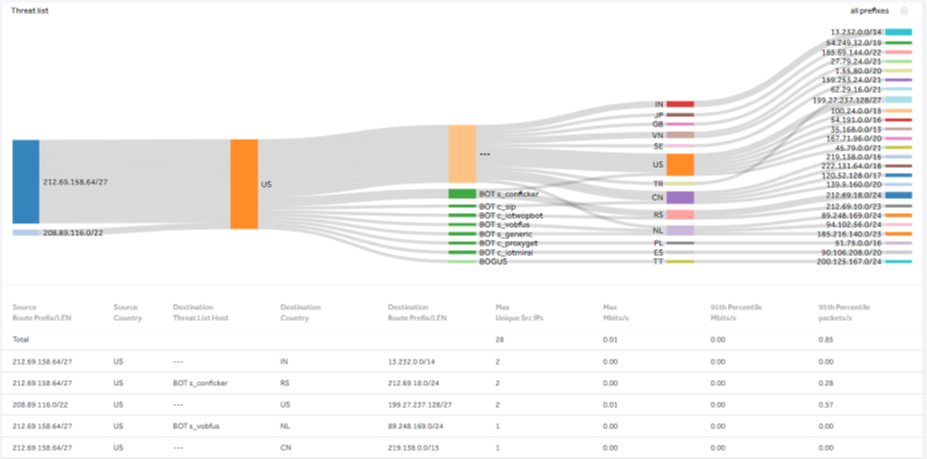Select the light blue 208.89.116.0/22 source node
This screenshot has width=927, height=459.
(25, 232)
